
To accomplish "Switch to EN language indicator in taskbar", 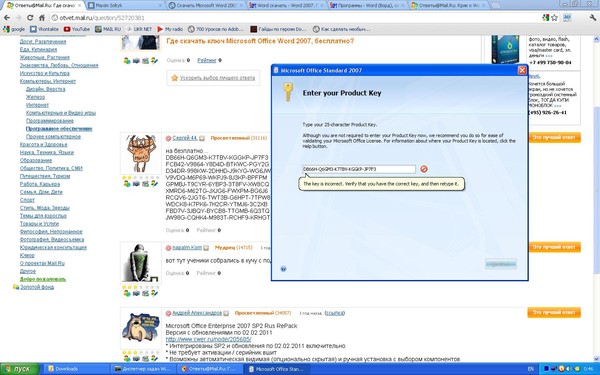I will (x=531, y=369).
